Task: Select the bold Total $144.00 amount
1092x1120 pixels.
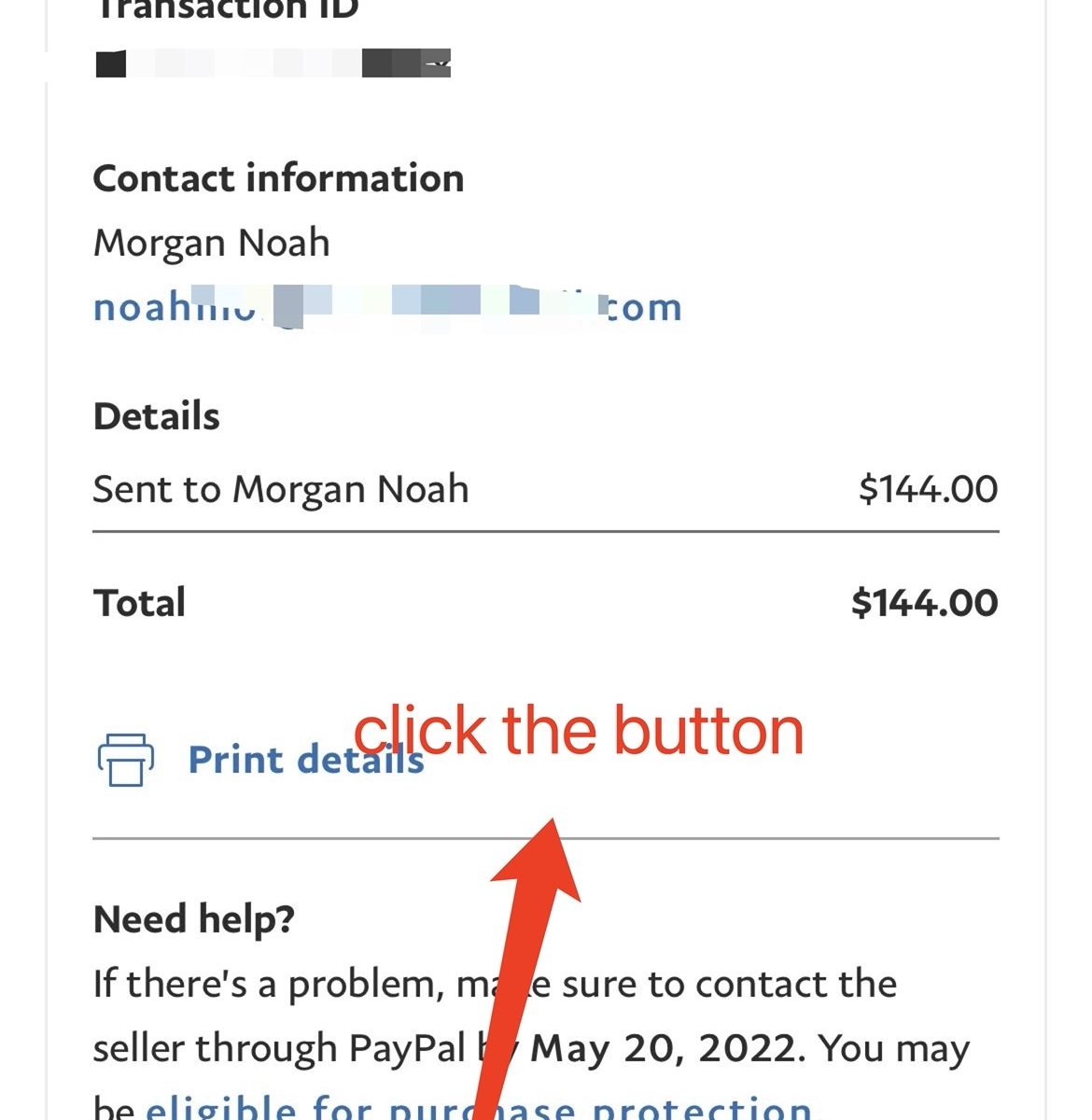Action: (x=924, y=603)
